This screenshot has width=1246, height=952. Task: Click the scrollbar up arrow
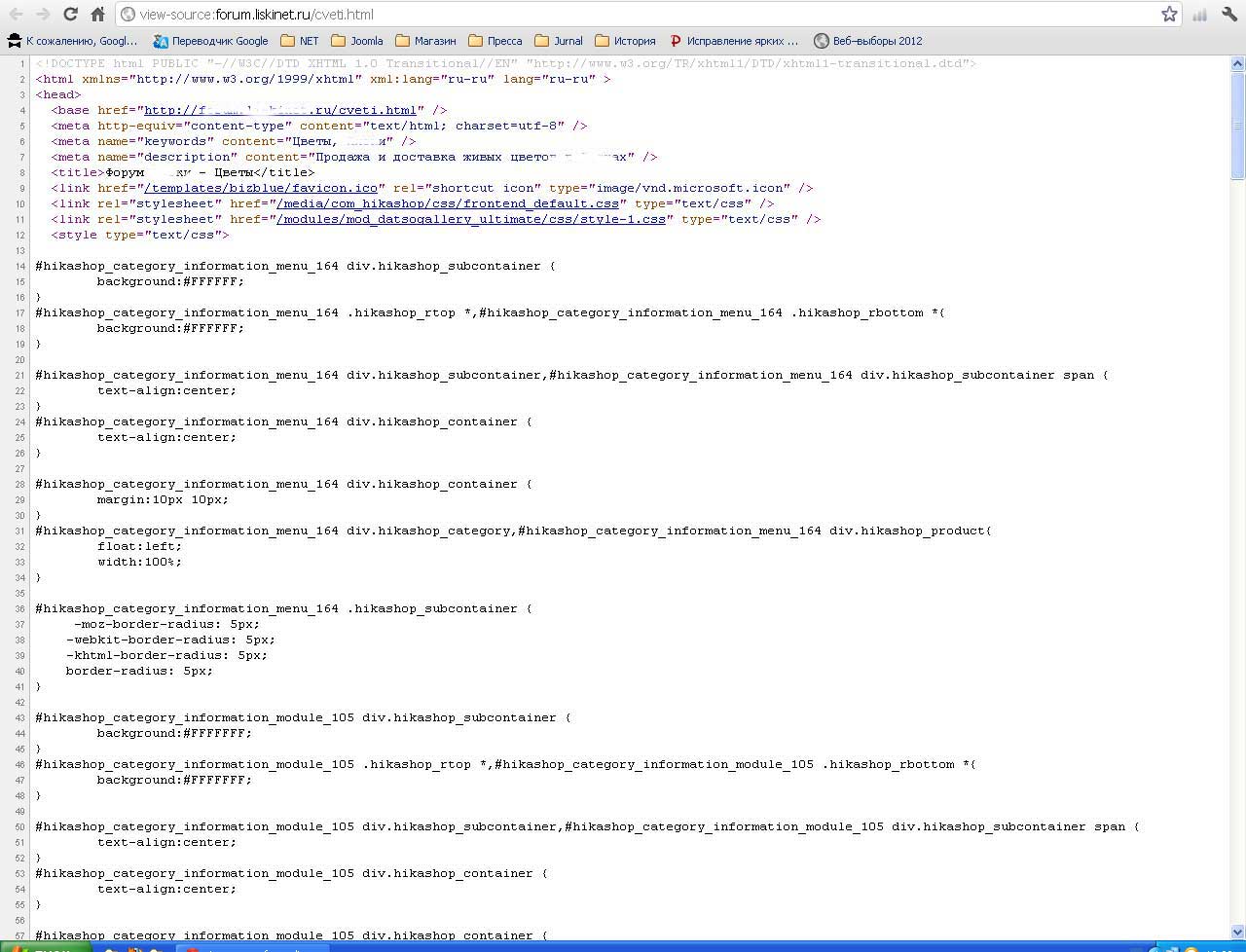(x=1237, y=63)
